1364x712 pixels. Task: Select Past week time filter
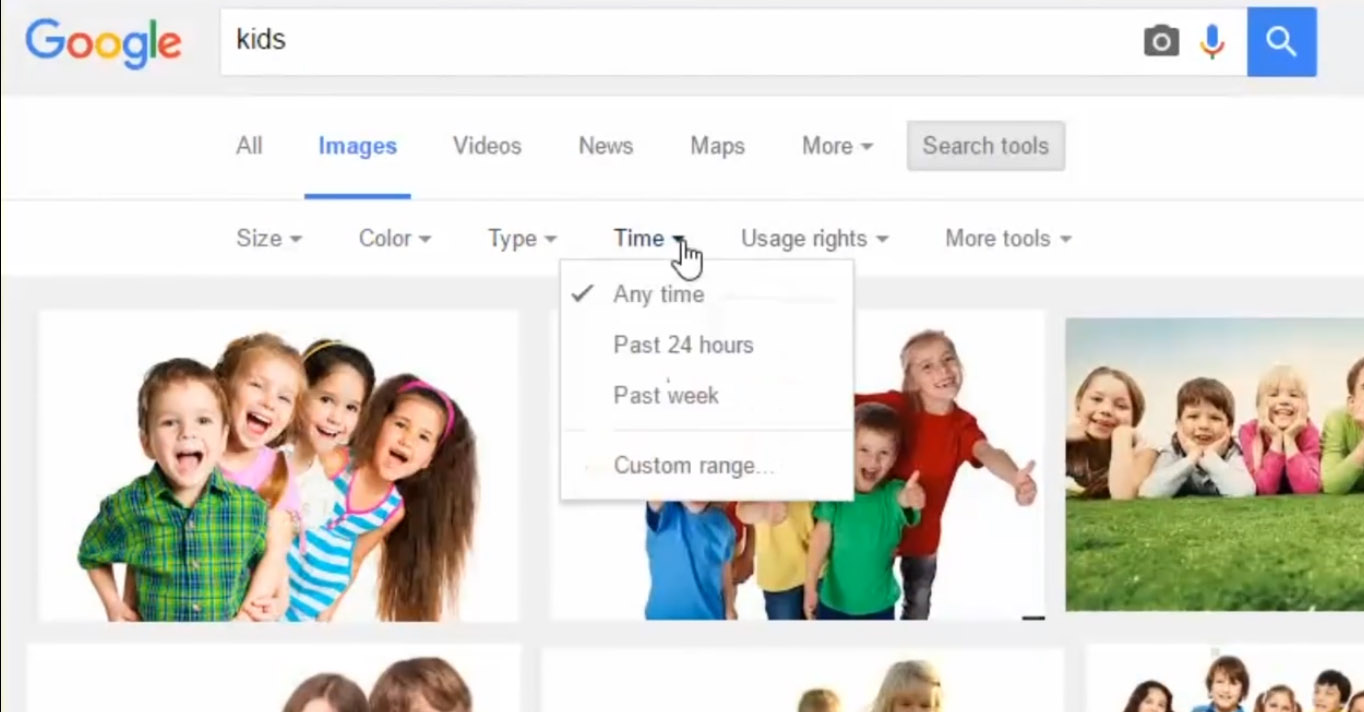click(666, 395)
